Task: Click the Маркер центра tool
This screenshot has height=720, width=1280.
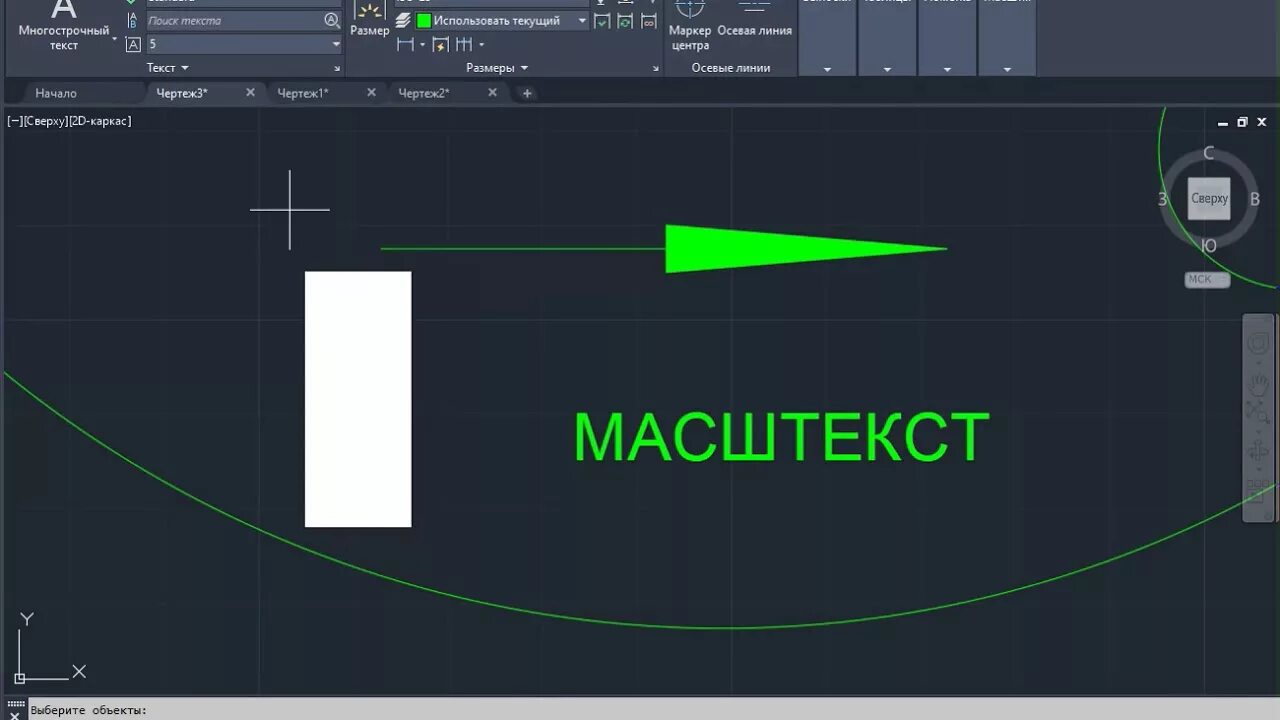Action: point(690,25)
